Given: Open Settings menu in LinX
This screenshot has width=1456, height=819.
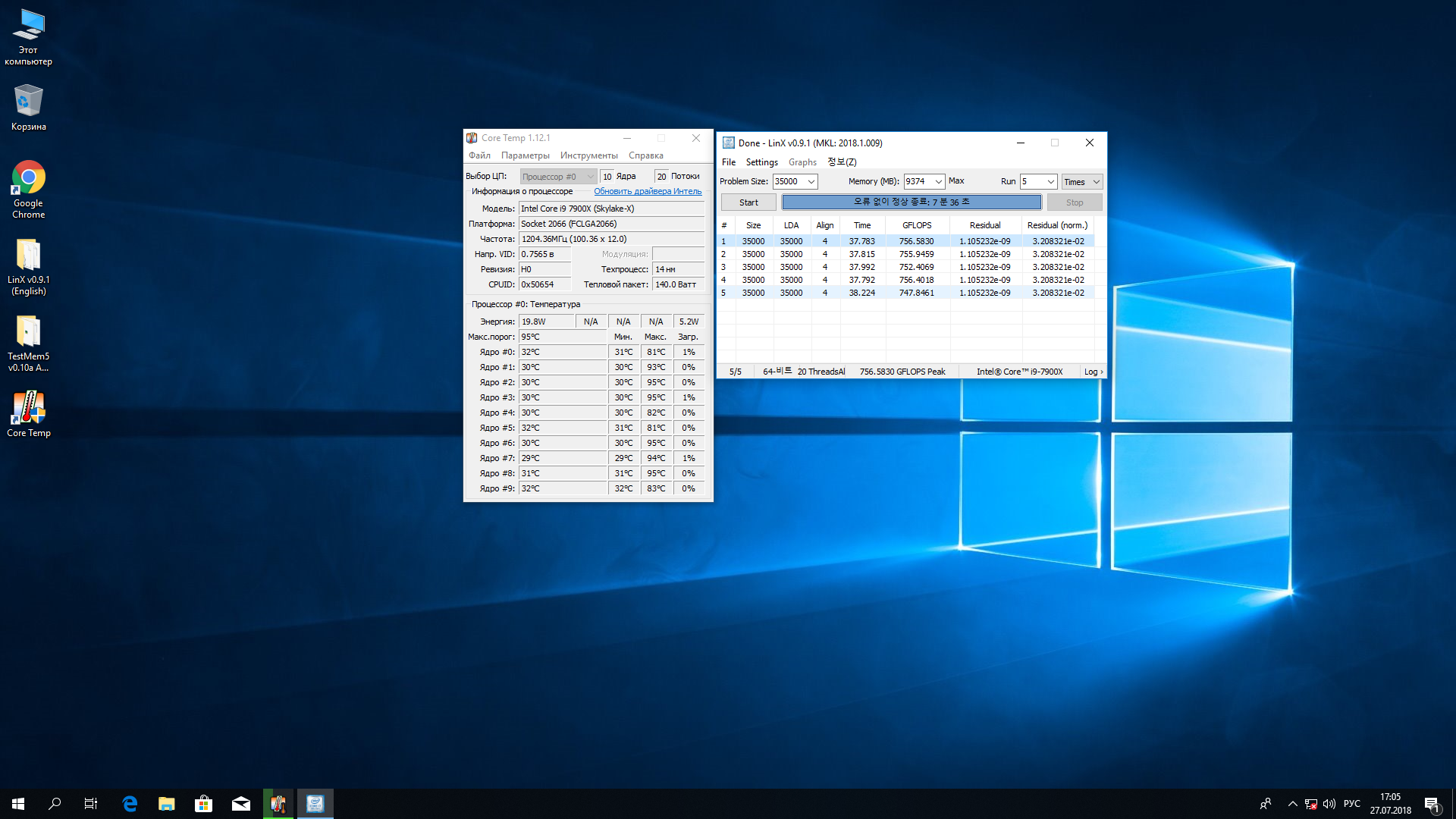Looking at the screenshot, I should pyautogui.click(x=761, y=162).
